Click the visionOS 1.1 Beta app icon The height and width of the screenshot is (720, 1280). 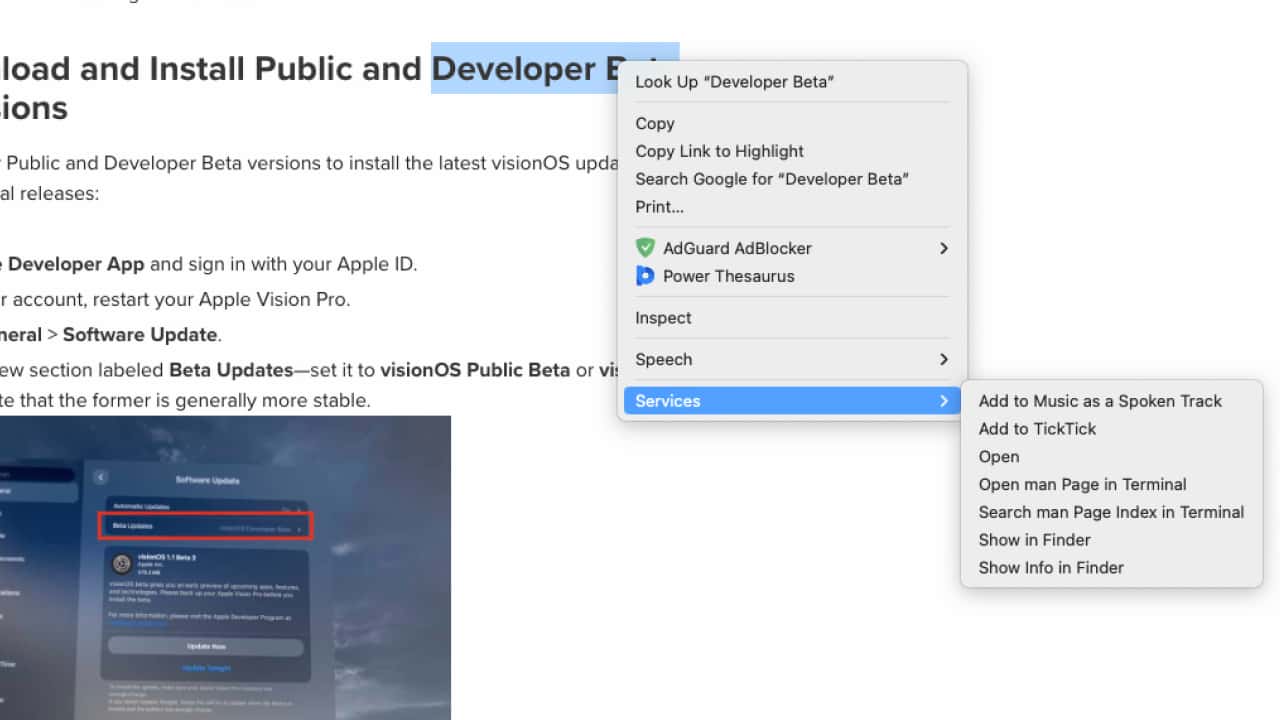pyautogui.click(x=121, y=563)
